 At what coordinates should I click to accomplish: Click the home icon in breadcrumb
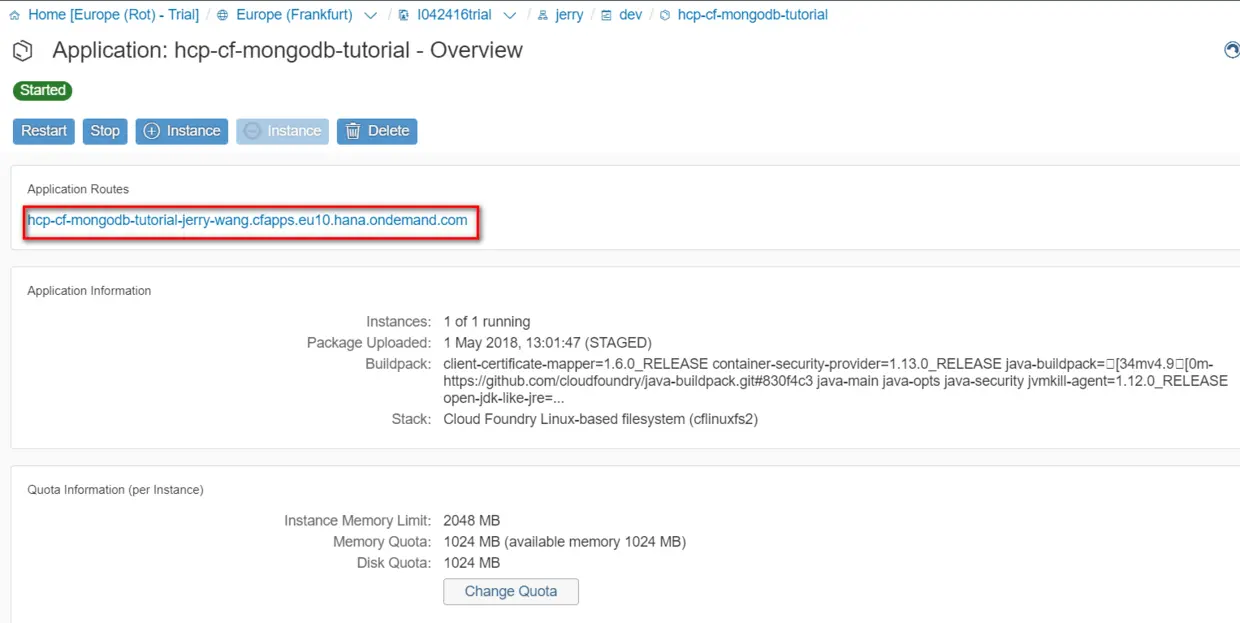pos(15,15)
